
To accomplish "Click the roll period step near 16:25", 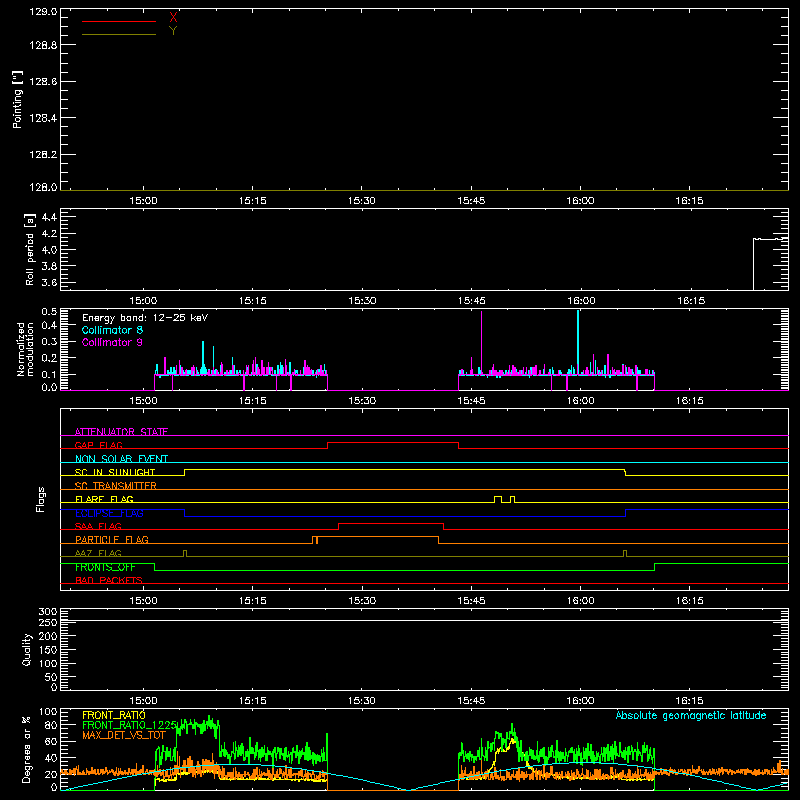I will [x=754, y=263].
